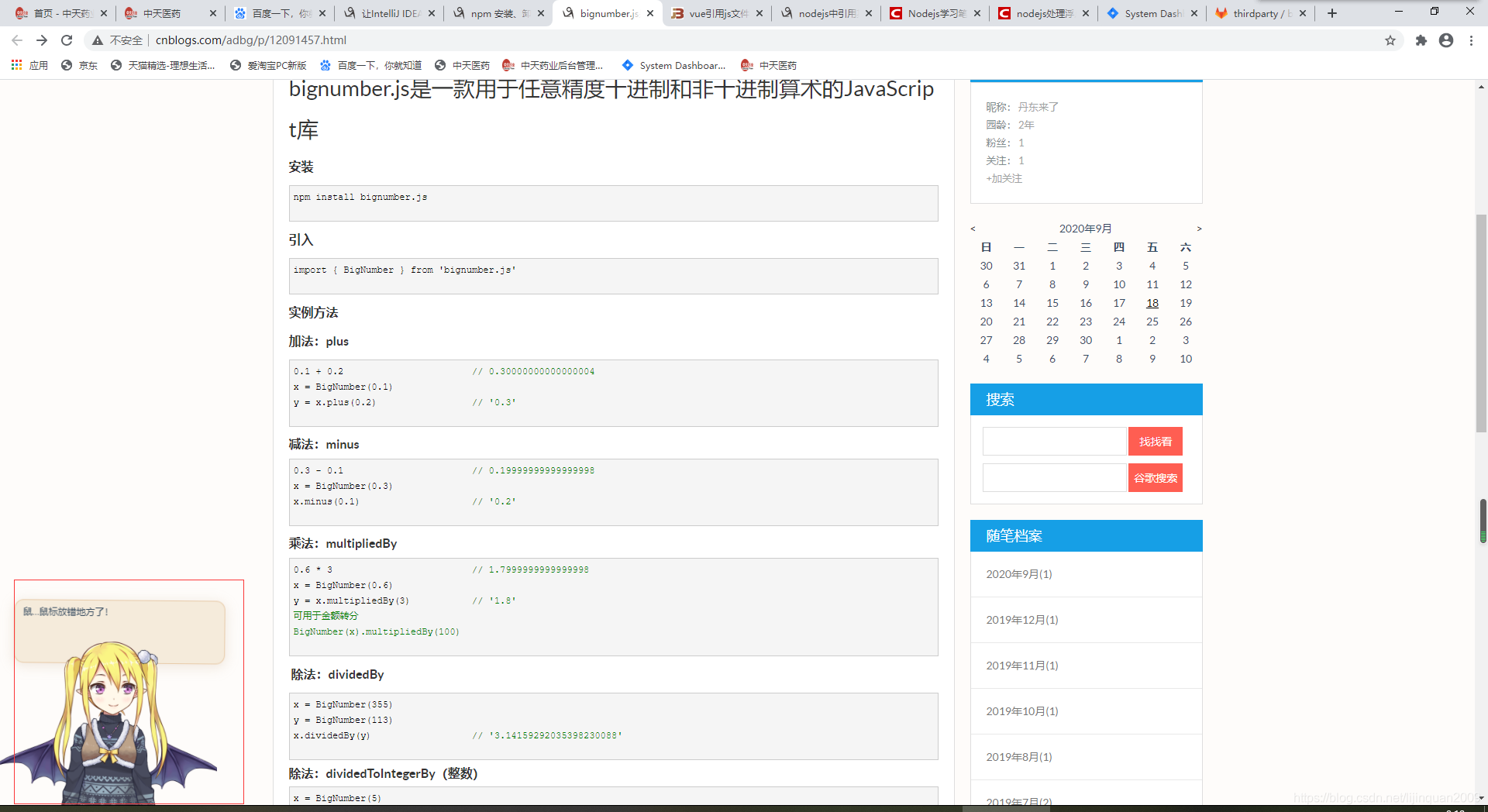The height and width of the screenshot is (812, 1488).
Task: Click the import BigNumber code line
Action: coord(405,270)
